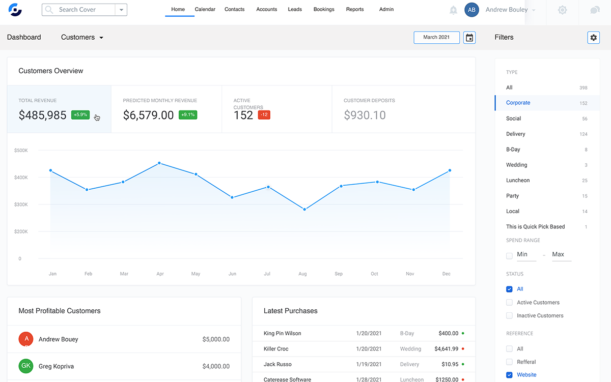This screenshot has height=382, width=611.
Task: Click the Search Cover input field
Action: (84, 9)
